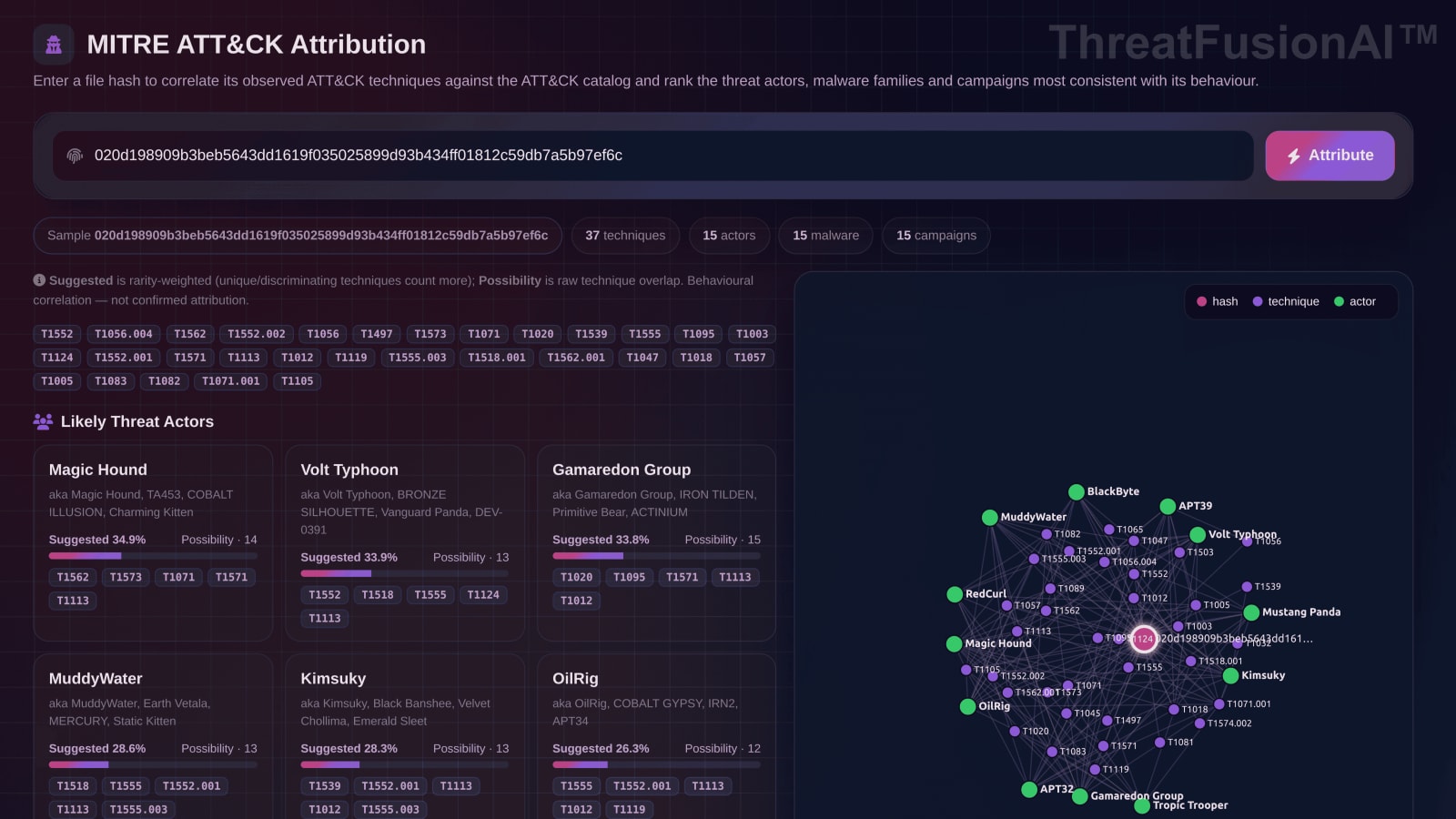This screenshot has width=1456, height=819.
Task: Select the Mustang Panda actor node in graph
Action: click(x=1251, y=612)
